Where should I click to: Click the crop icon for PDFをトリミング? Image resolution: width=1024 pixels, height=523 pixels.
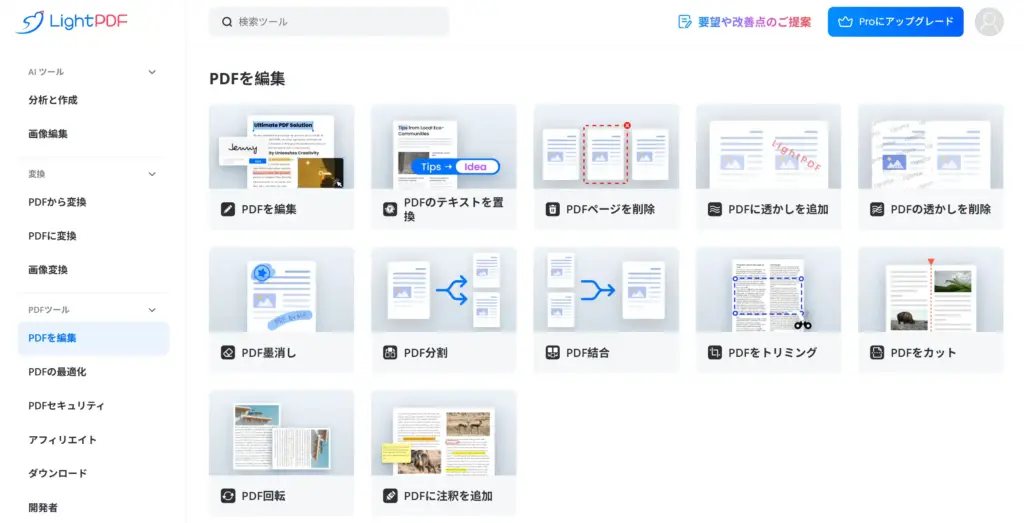tap(714, 353)
